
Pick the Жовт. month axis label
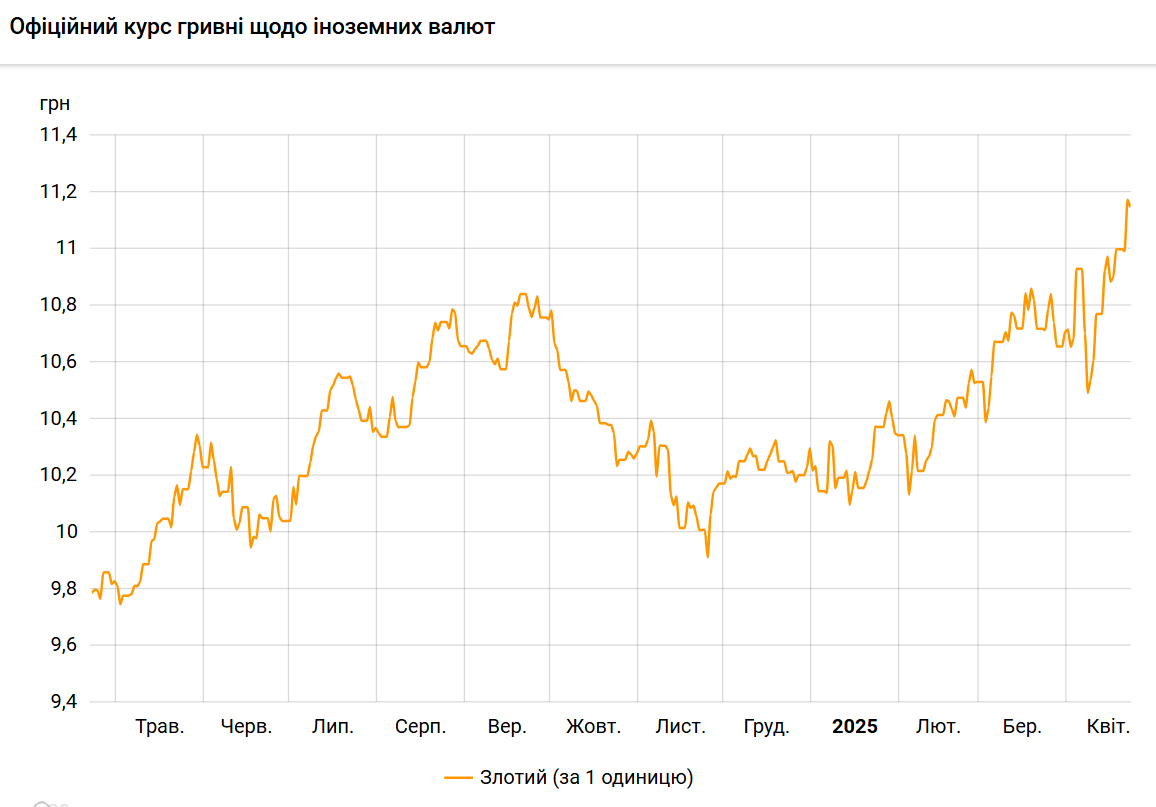593,727
